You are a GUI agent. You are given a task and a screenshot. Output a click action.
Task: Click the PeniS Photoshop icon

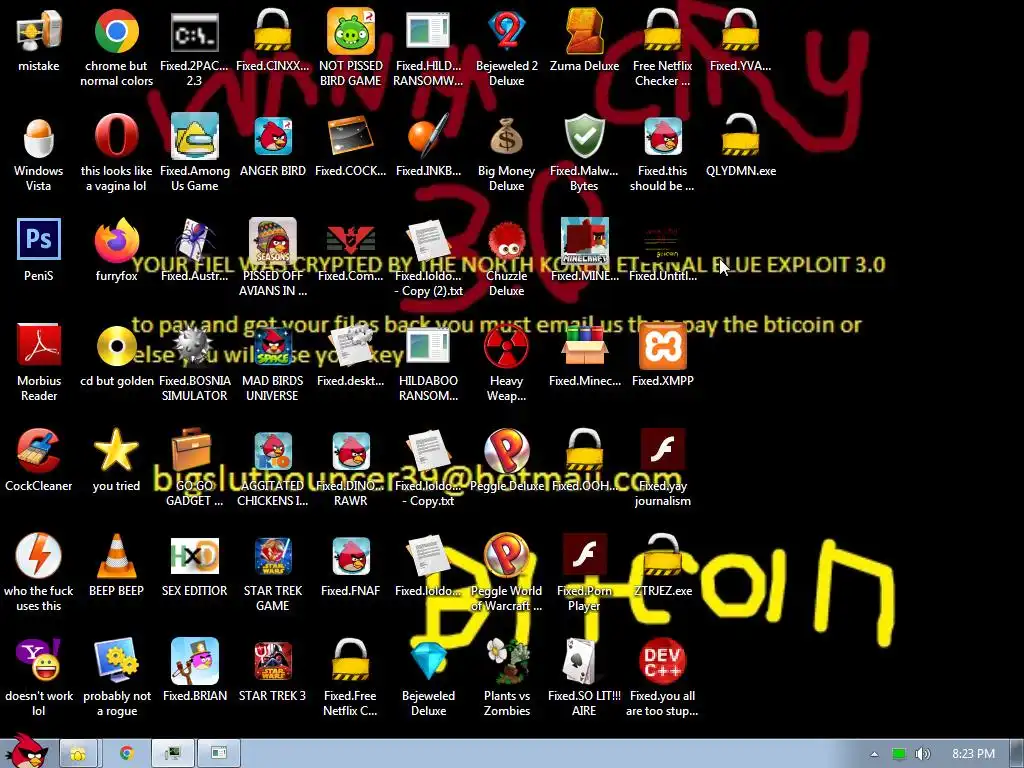click(39, 241)
